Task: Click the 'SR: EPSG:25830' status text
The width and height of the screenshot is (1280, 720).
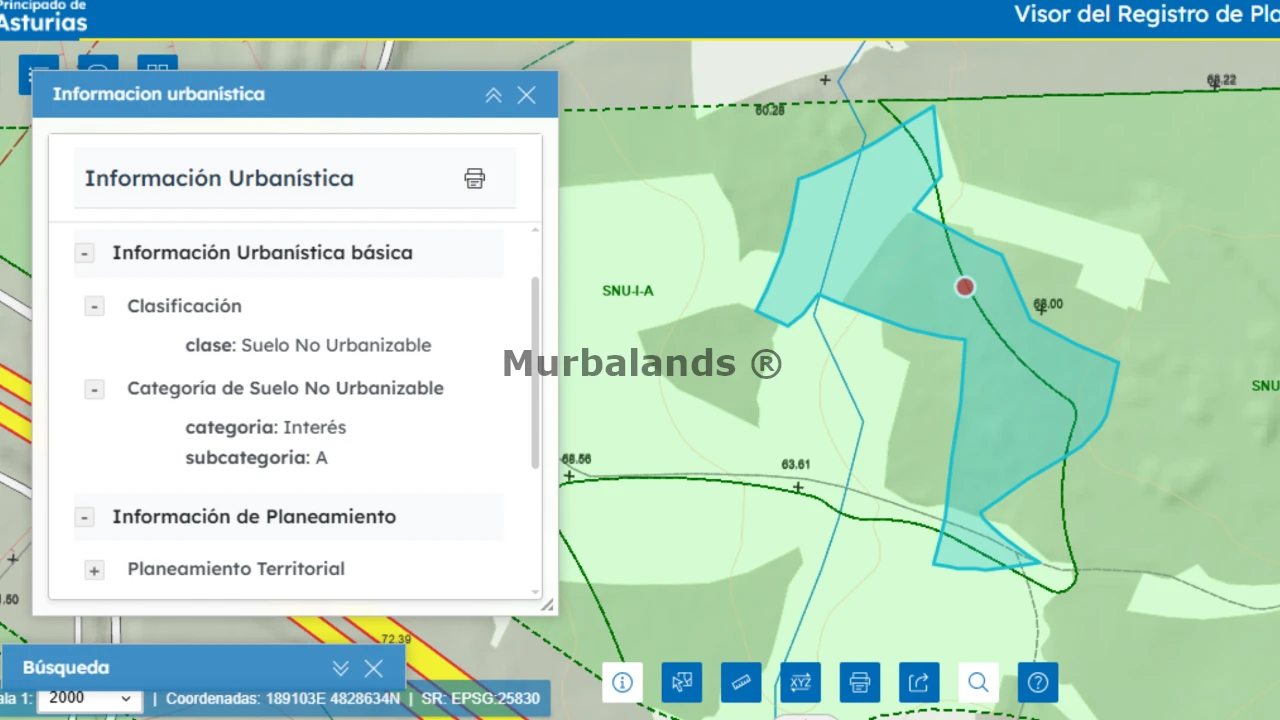Action: [481, 699]
